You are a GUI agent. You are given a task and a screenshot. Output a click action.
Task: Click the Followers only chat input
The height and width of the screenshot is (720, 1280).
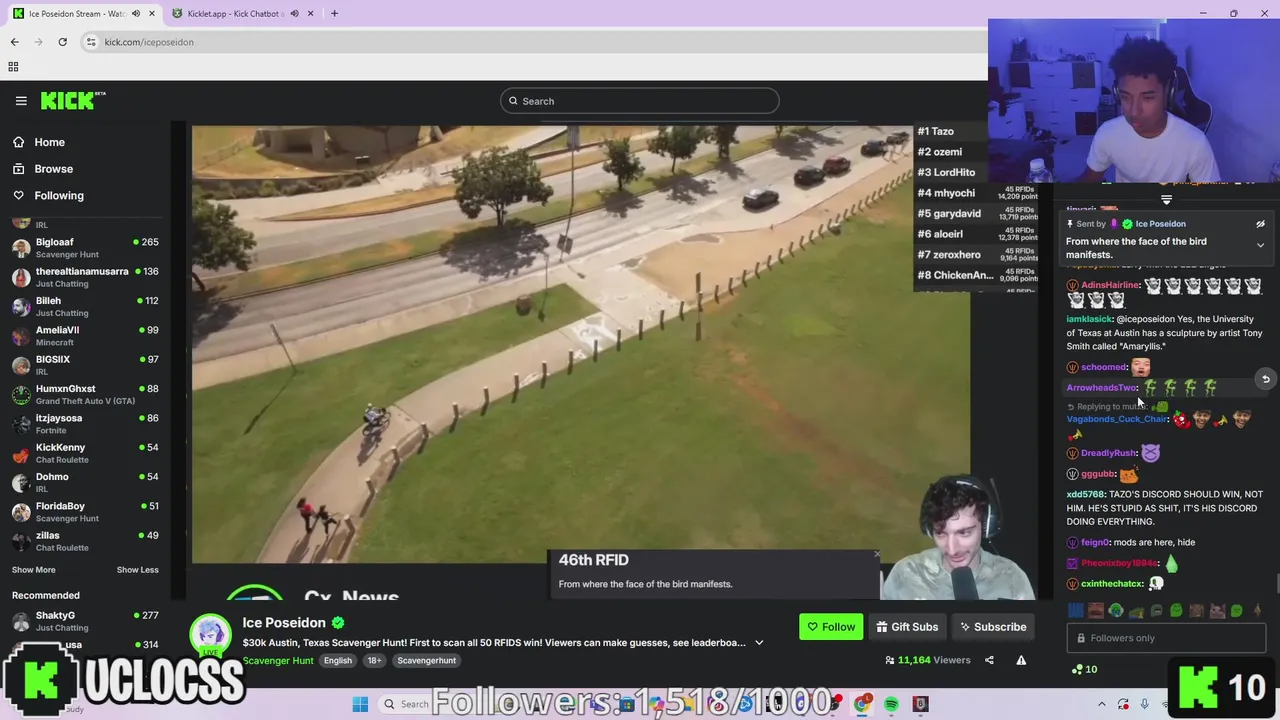coord(1166,638)
